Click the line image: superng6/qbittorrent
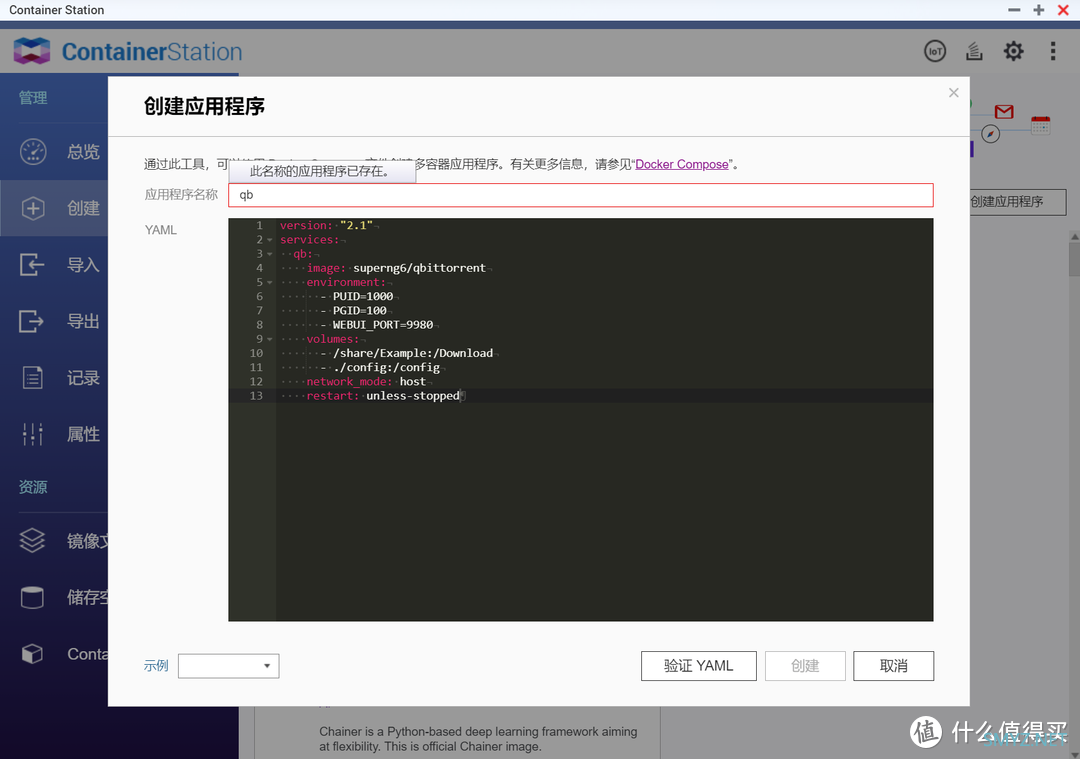1080x759 pixels. pyautogui.click(x=396, y=268)
